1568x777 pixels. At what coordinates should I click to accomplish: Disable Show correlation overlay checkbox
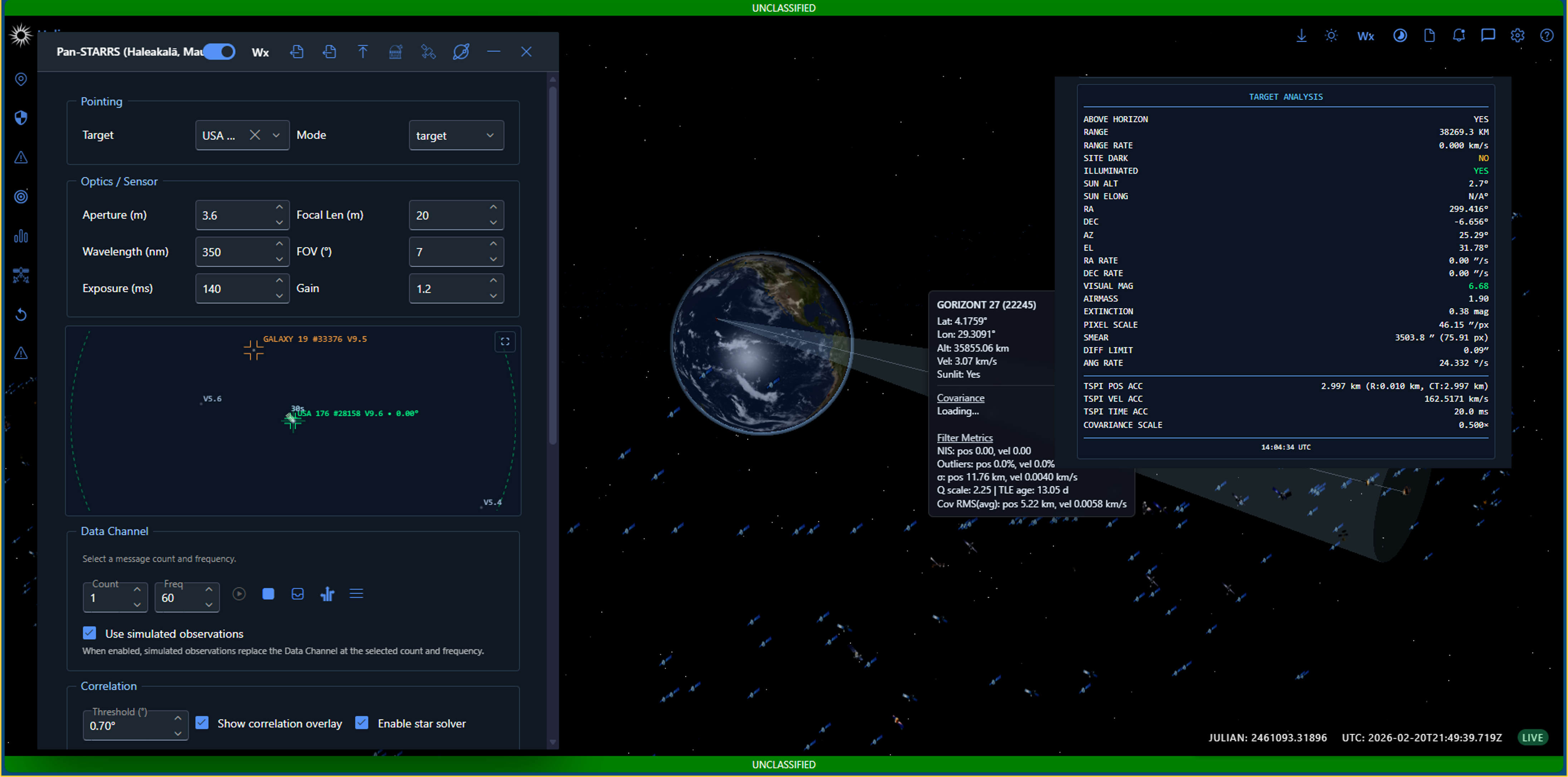pyautogui.click(x=202, y=723)
